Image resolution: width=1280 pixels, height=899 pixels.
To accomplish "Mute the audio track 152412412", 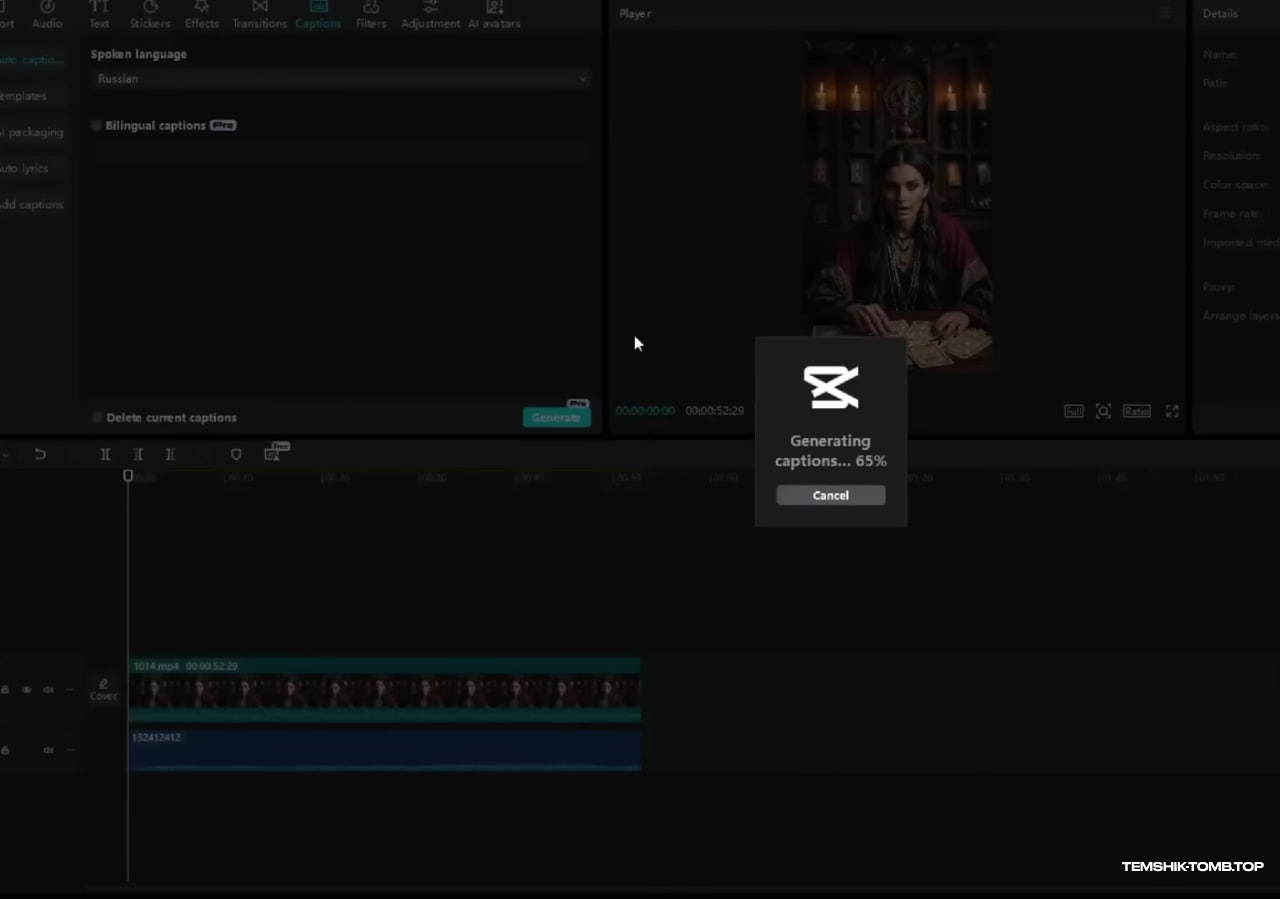I will point(48,750).
